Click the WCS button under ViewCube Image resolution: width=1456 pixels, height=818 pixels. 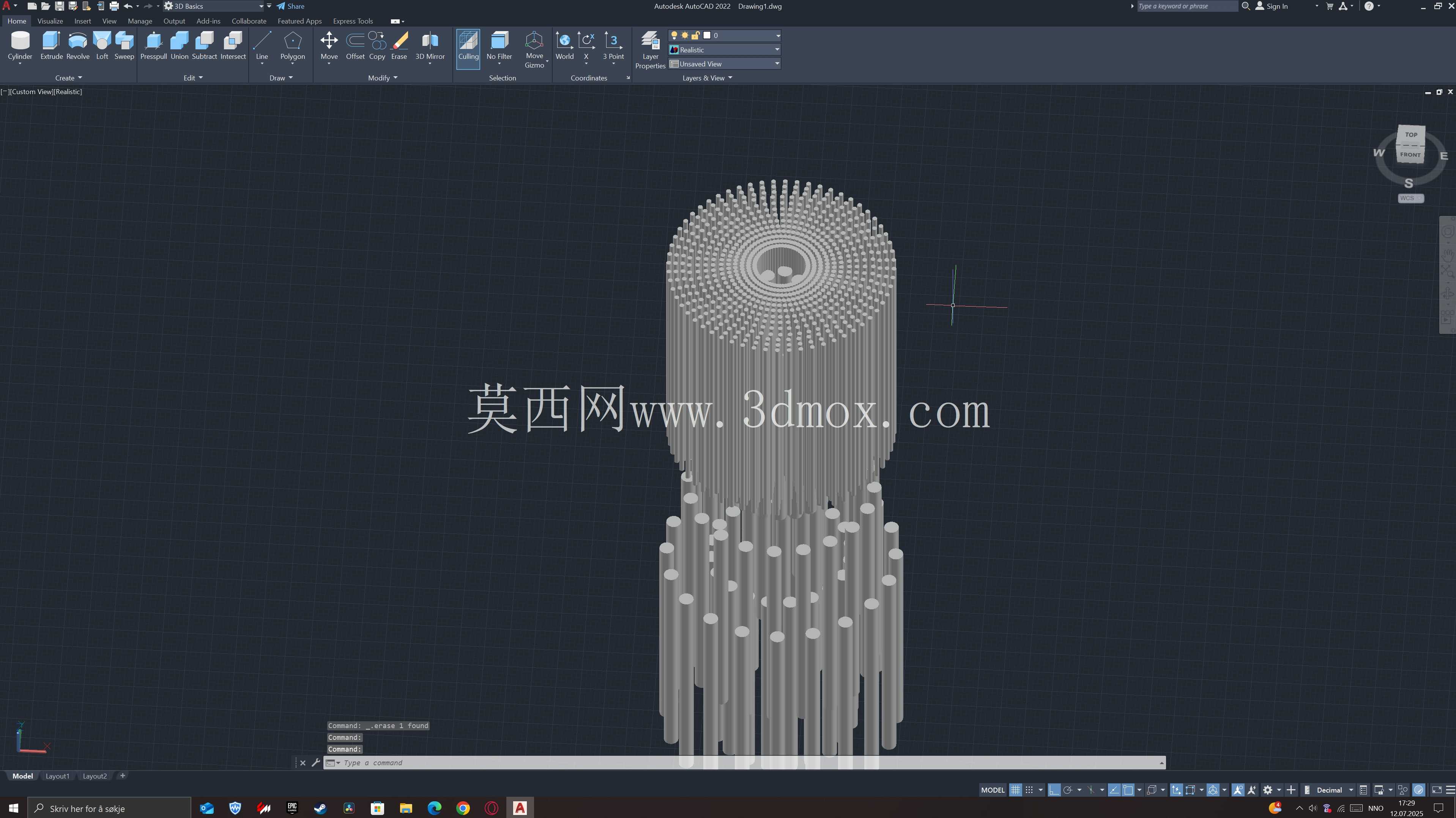point(1411,198)
